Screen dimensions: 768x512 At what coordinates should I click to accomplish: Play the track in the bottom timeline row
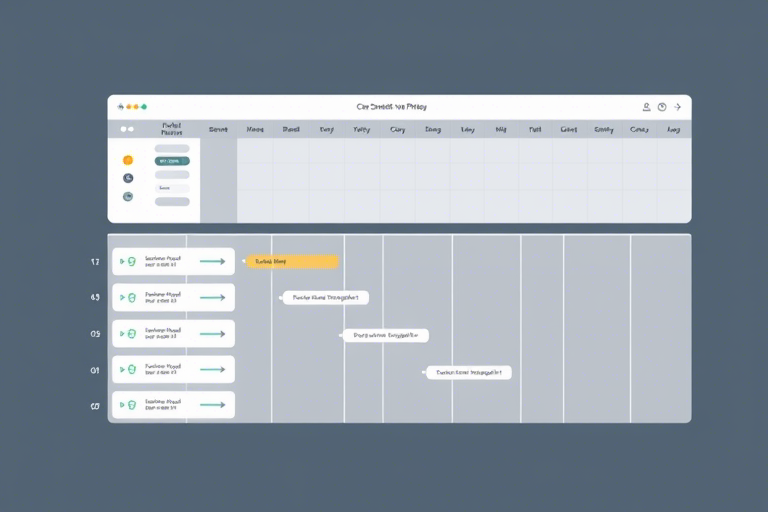pos(122,405)
